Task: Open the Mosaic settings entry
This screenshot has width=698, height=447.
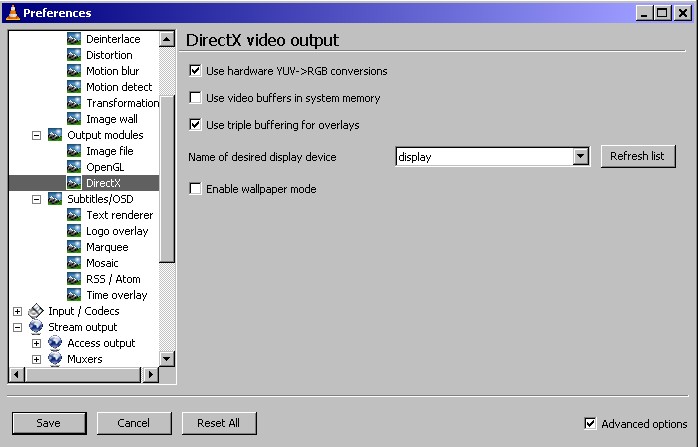Action: [102, 263]
